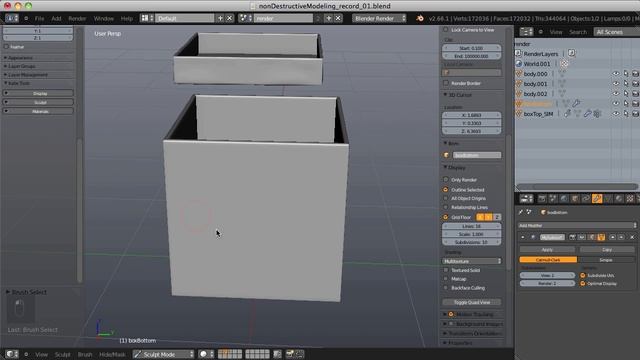
Task: Toggle Outline Selected option
Action: point(446,189)
